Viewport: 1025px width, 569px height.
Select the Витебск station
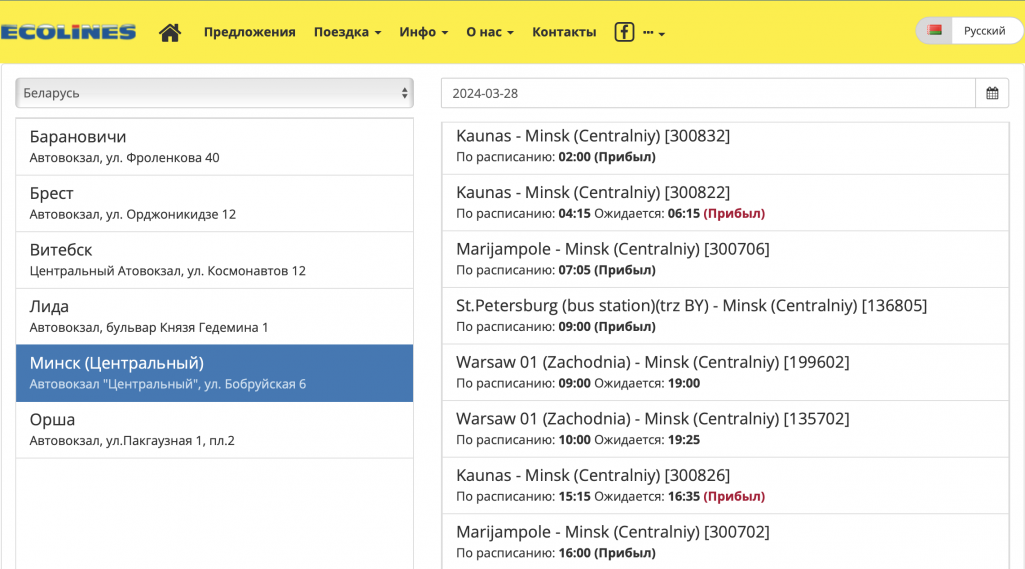[214, 260]
